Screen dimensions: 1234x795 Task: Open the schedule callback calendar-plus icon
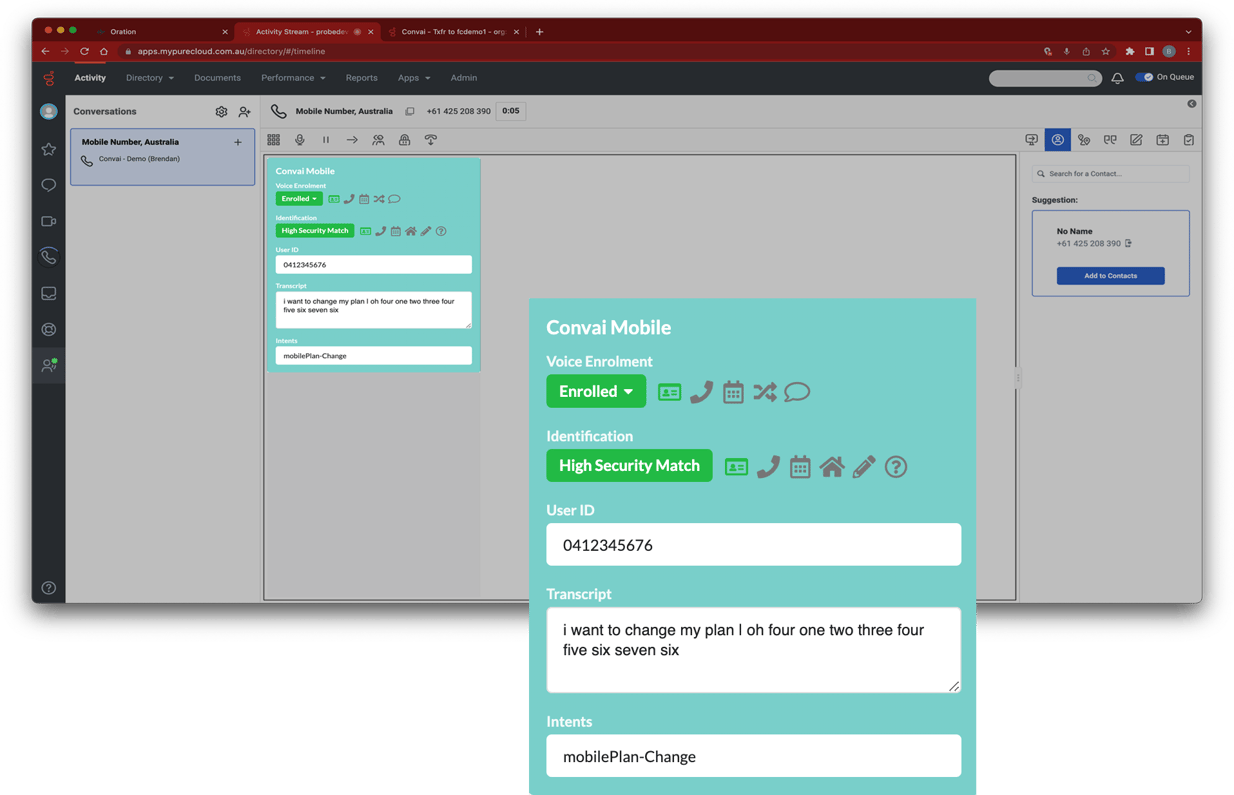(x=1162, y=140)
